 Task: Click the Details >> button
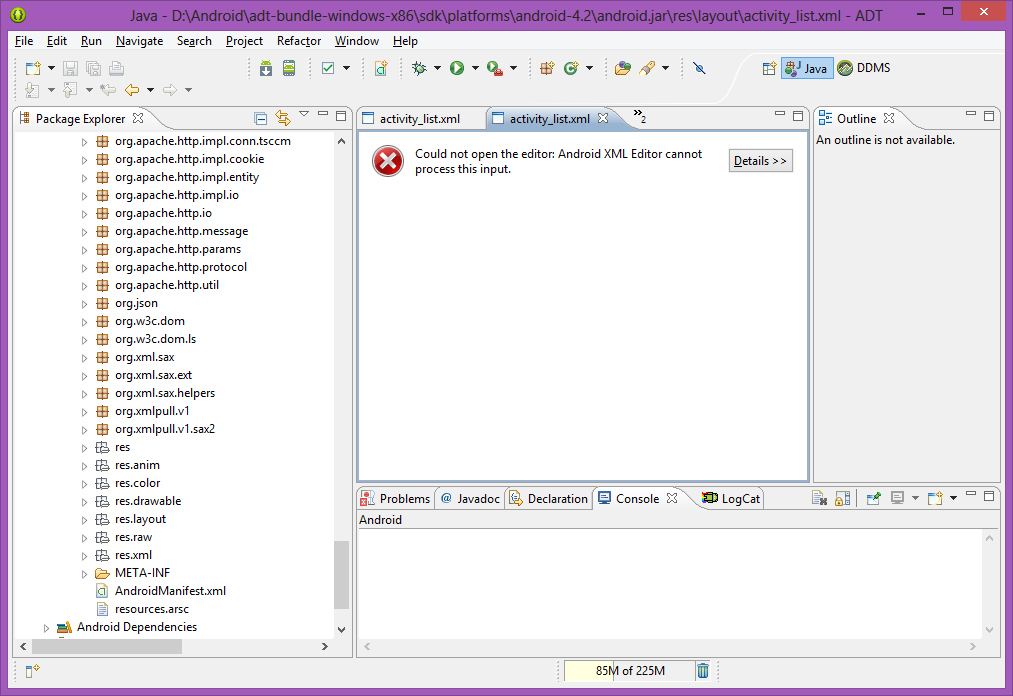coord(760,161)
